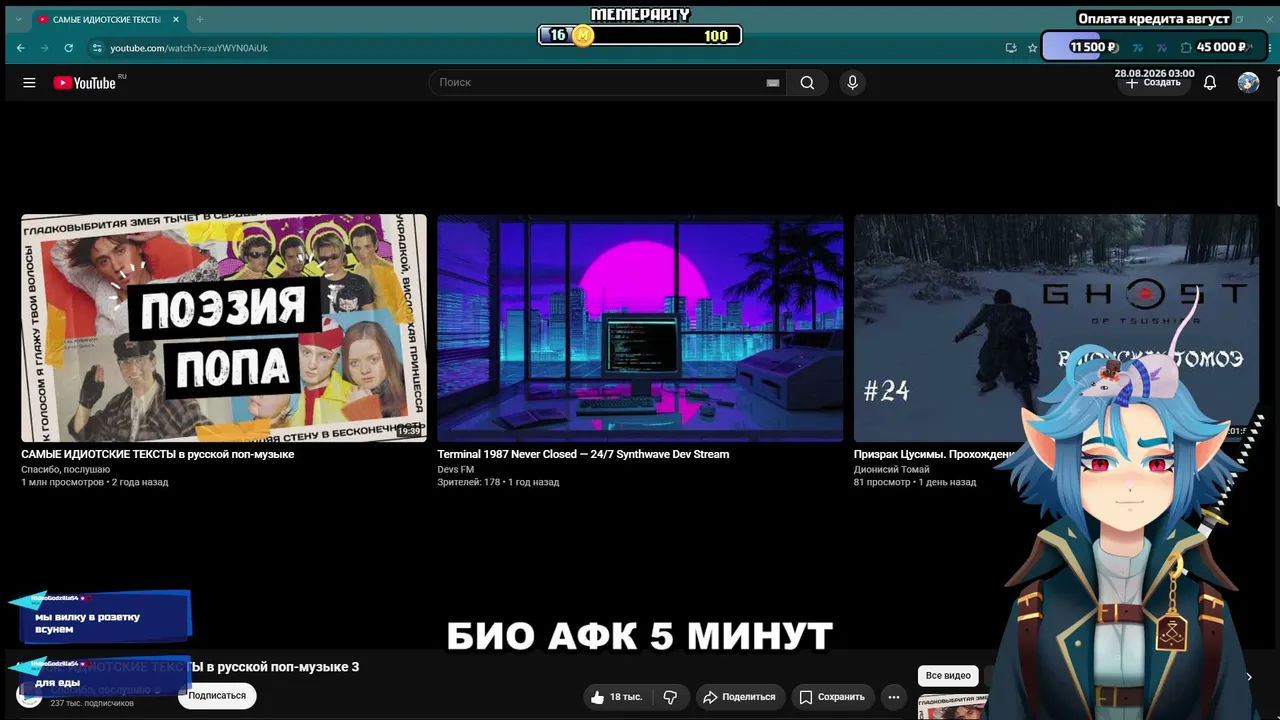Click the Поделиться share button
Viewport: 1280px width, 720px height.
[738, 697]
